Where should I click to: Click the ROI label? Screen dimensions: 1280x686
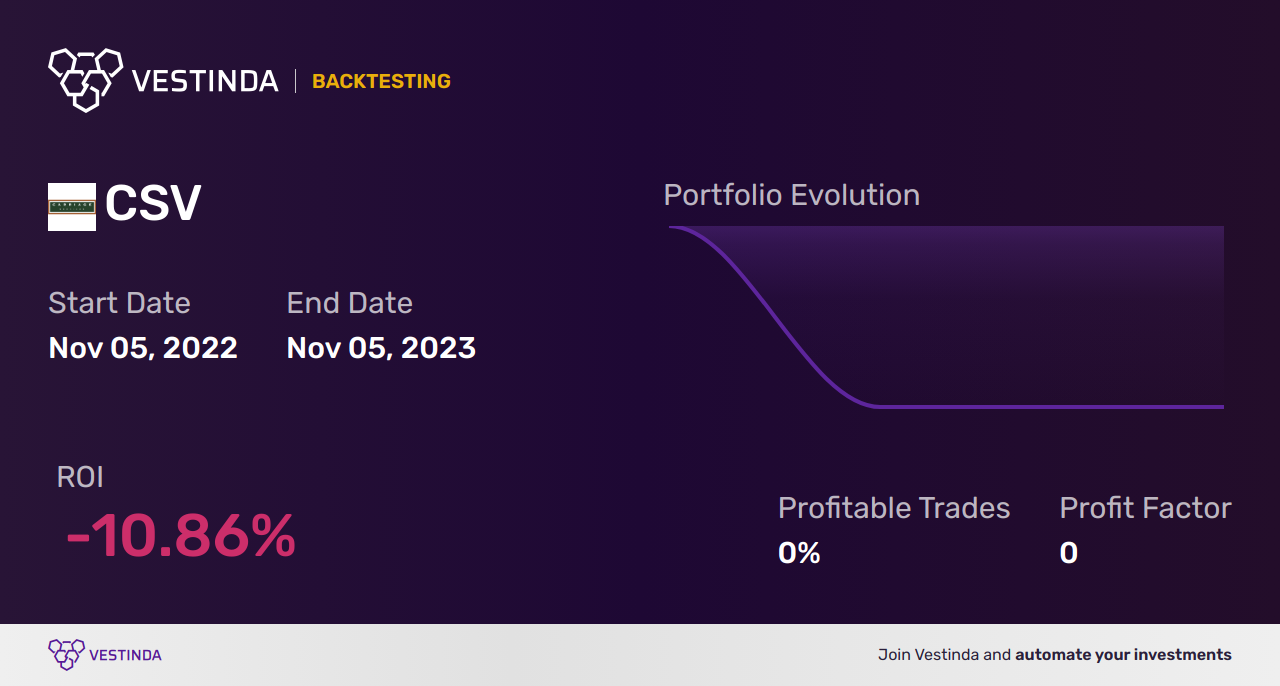(80, 477)
